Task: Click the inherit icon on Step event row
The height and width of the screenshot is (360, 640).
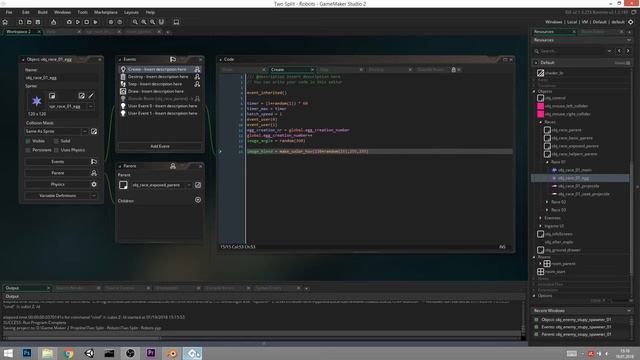Action: (197, 84)
